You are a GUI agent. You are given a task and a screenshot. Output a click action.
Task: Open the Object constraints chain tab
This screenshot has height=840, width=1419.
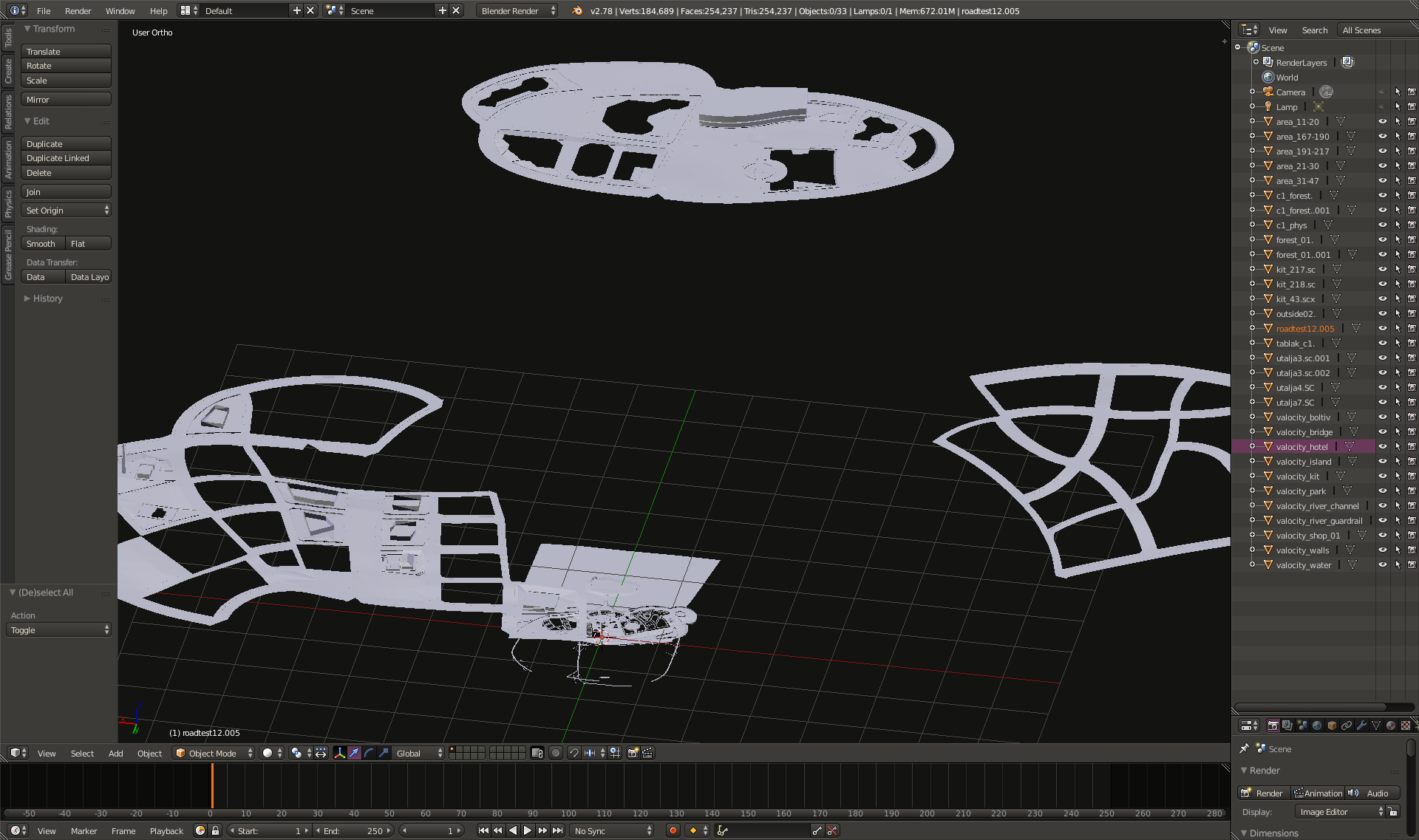[1347, 725]
